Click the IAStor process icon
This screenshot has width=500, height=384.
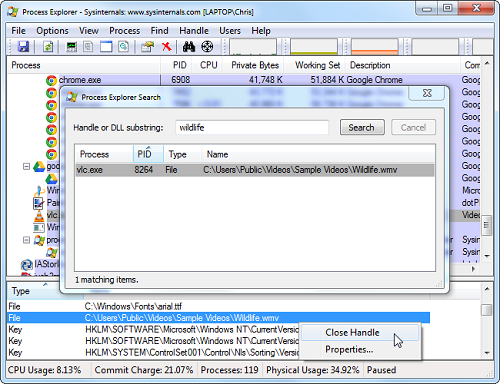(x=27, y=265)
